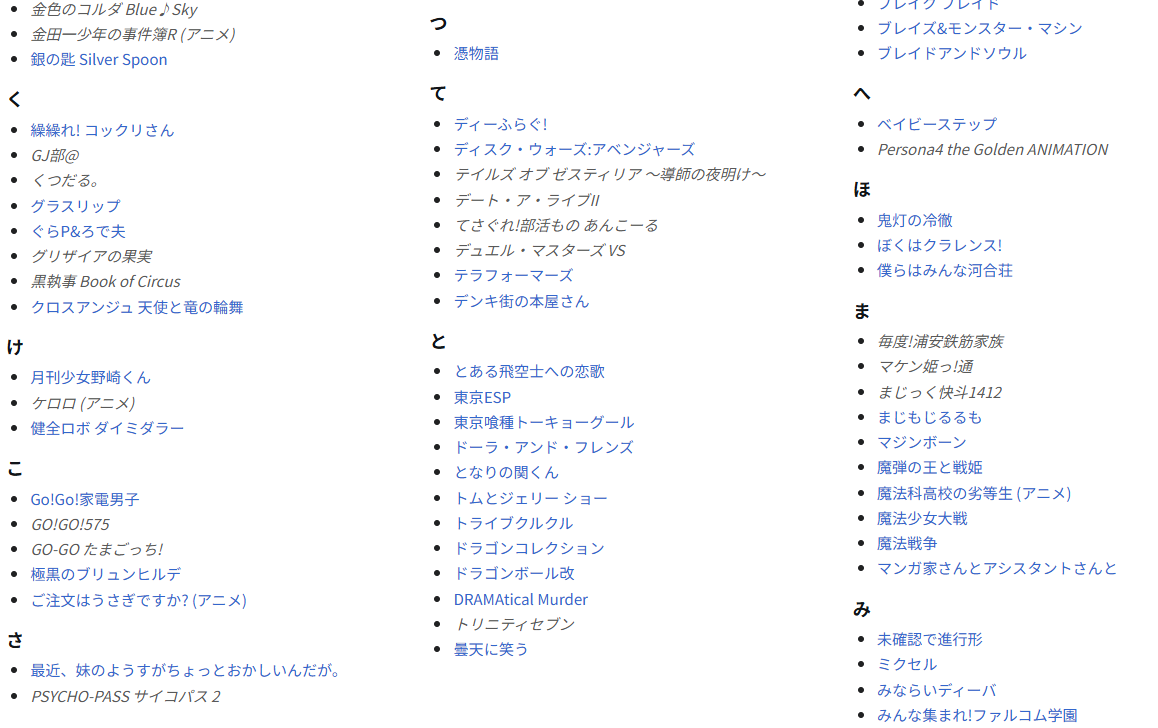
Task: Open the DRAMAtical Murder link
Action: (x=520, y=599)
